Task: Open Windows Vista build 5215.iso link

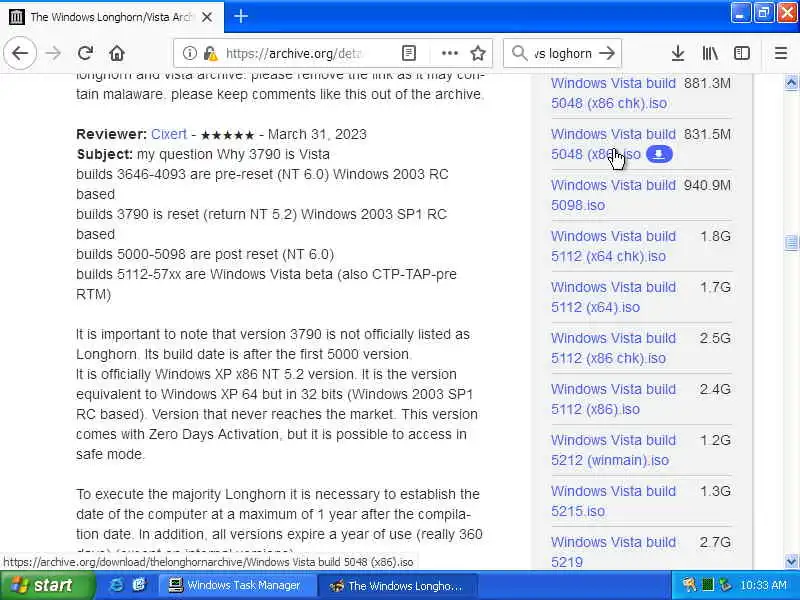Action: (613, 501)
